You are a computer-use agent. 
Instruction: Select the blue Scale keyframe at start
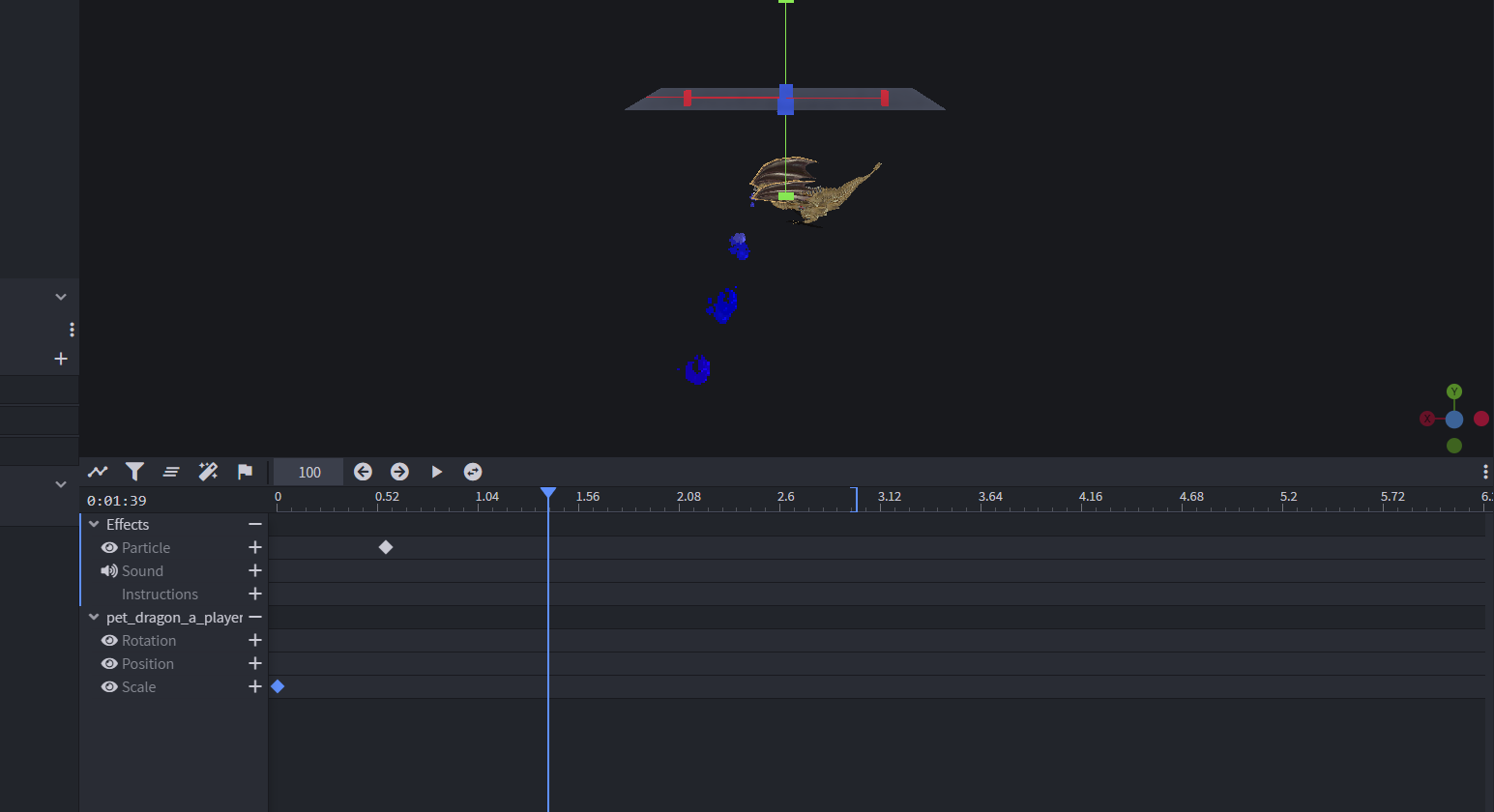(x=278, y=686)
